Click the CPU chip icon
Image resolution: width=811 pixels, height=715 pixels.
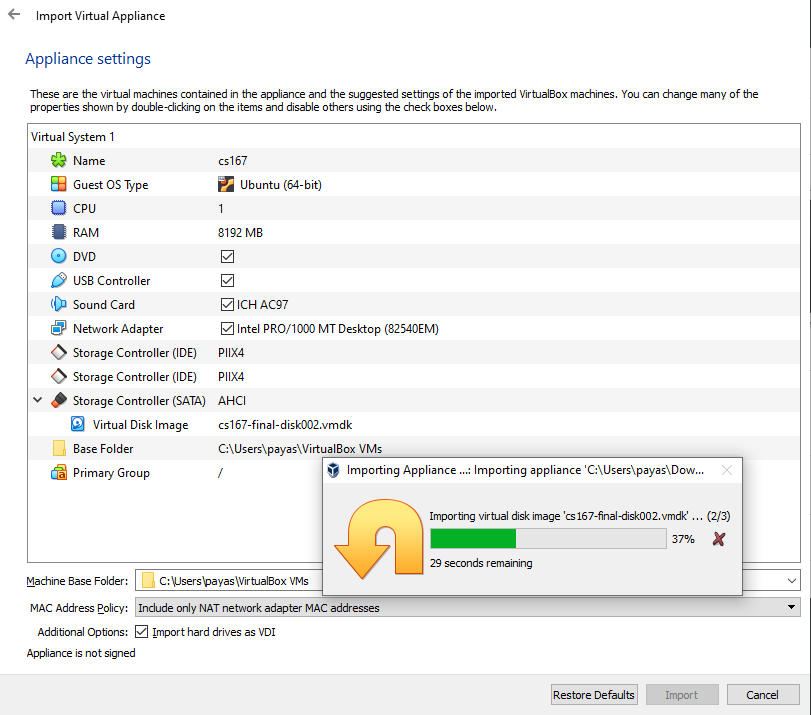(x=58, y=208)
